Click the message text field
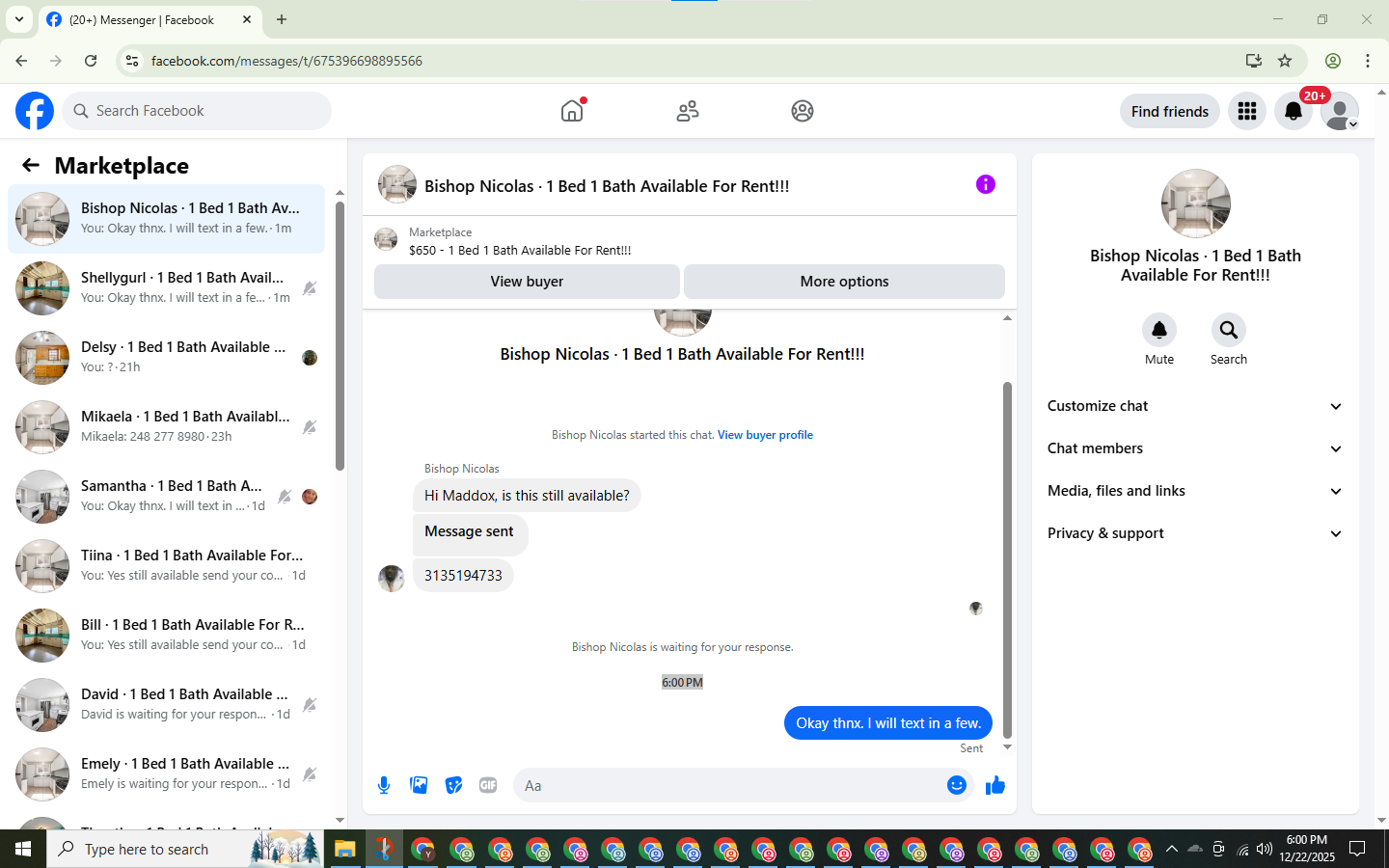The image size is (1389, 868). [x=729, y=785]
